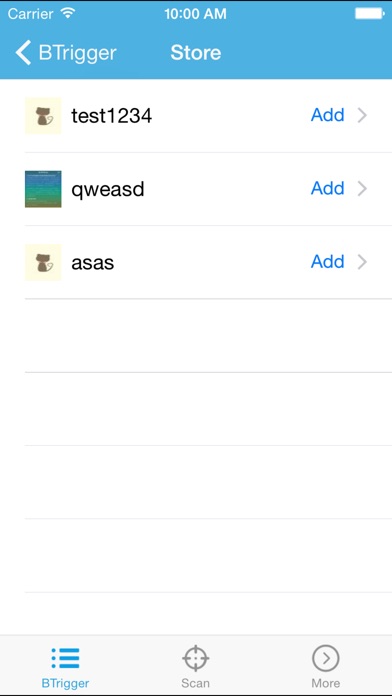
Task: Tap the battery indicator icon
Action: pos(370,14)
